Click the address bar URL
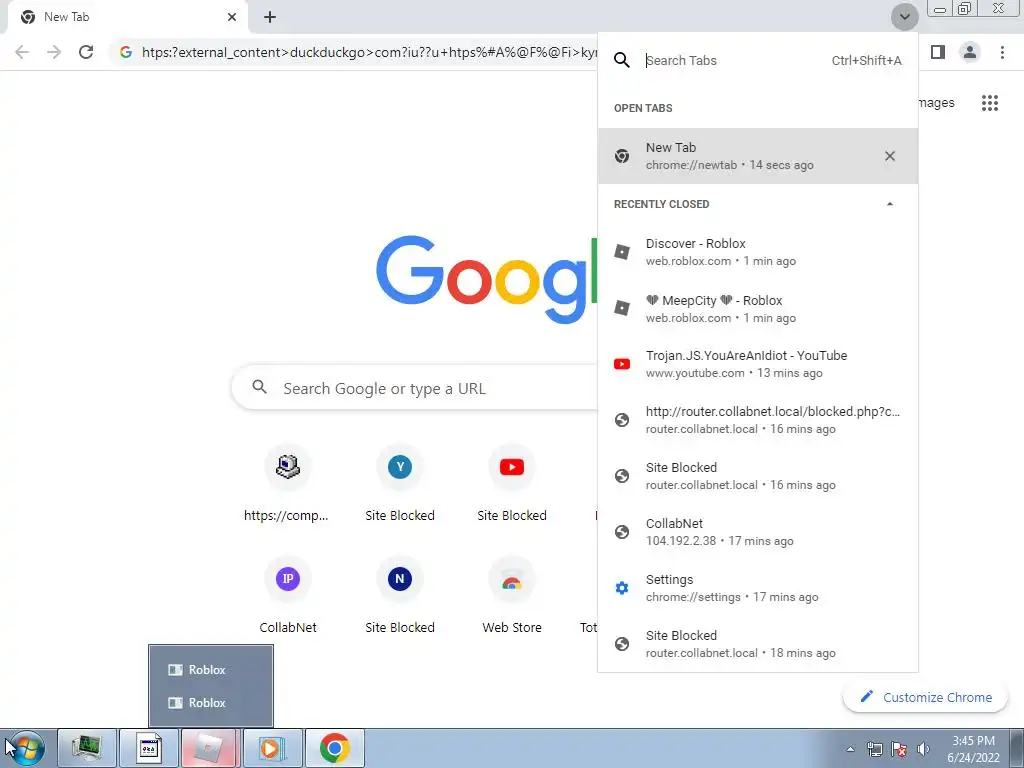 tap(369, 52)
